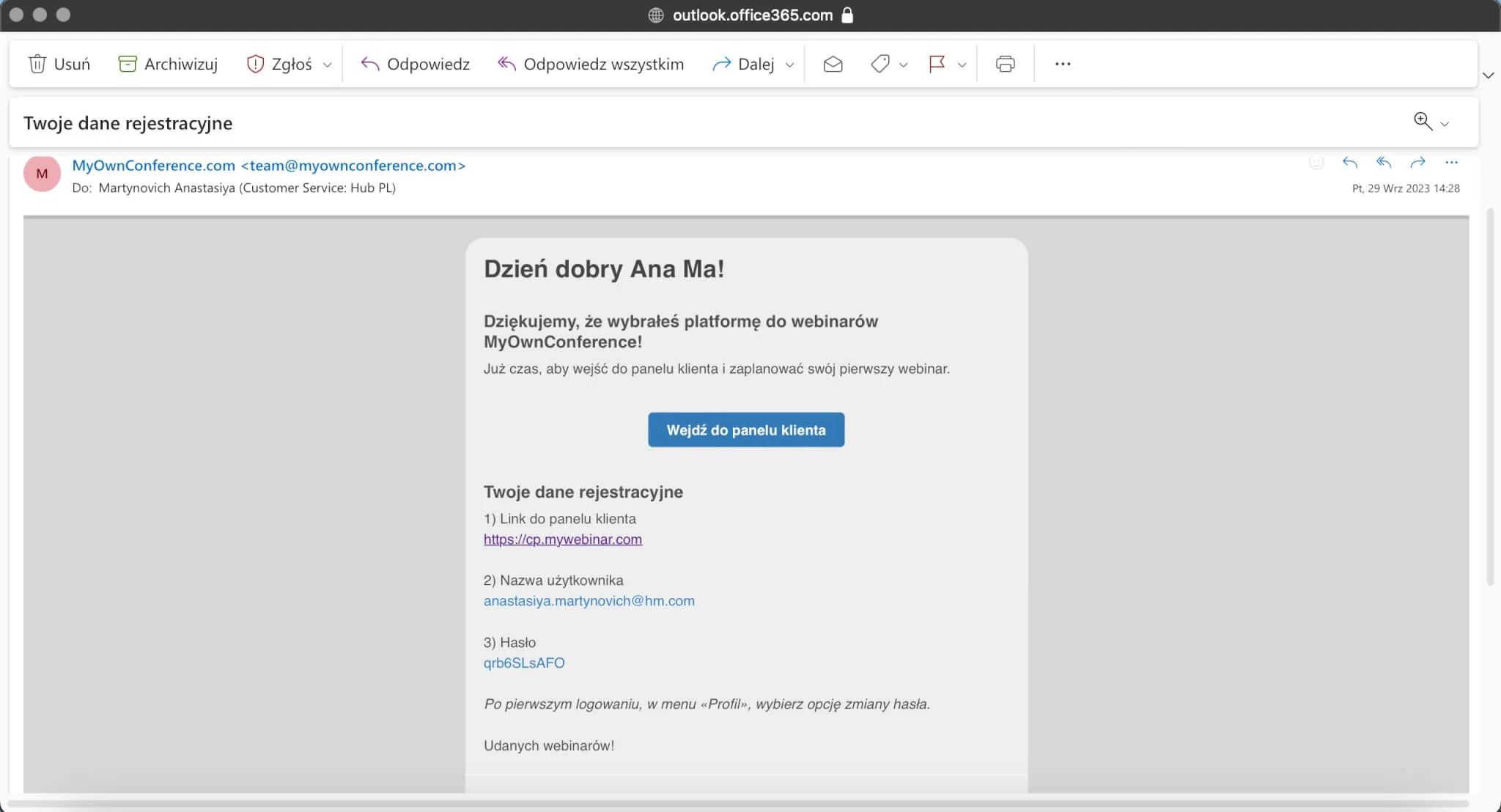Open the flag options dropdown arrow
The height and width of the screenshot is (812, 1501).
point(963,64)
